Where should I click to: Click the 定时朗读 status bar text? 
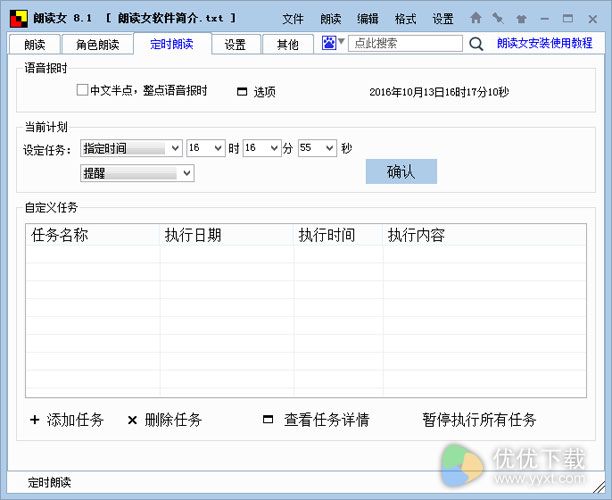pyautogui.click(x=49, y=482)
